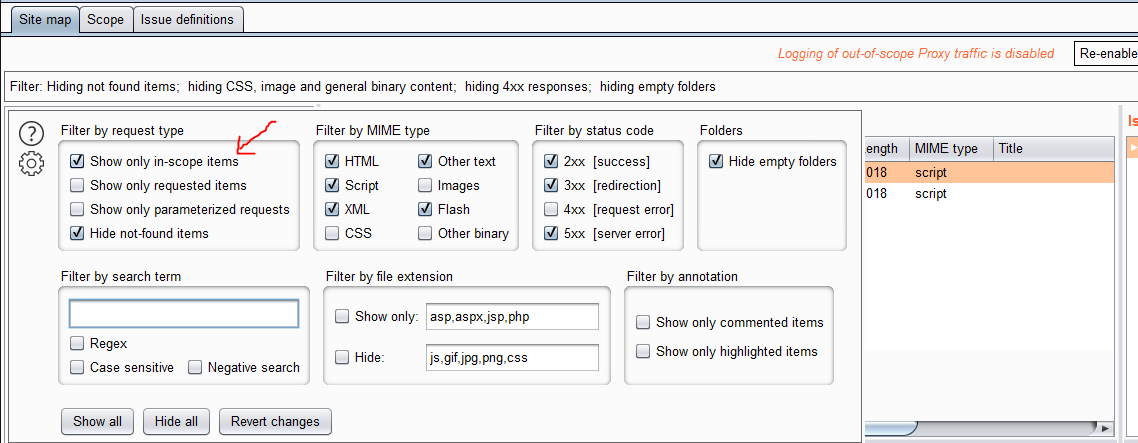Open the Issue definitions tab
Image resolution: width=1138 pixels, height=443 pixels.
click(187, 19)
